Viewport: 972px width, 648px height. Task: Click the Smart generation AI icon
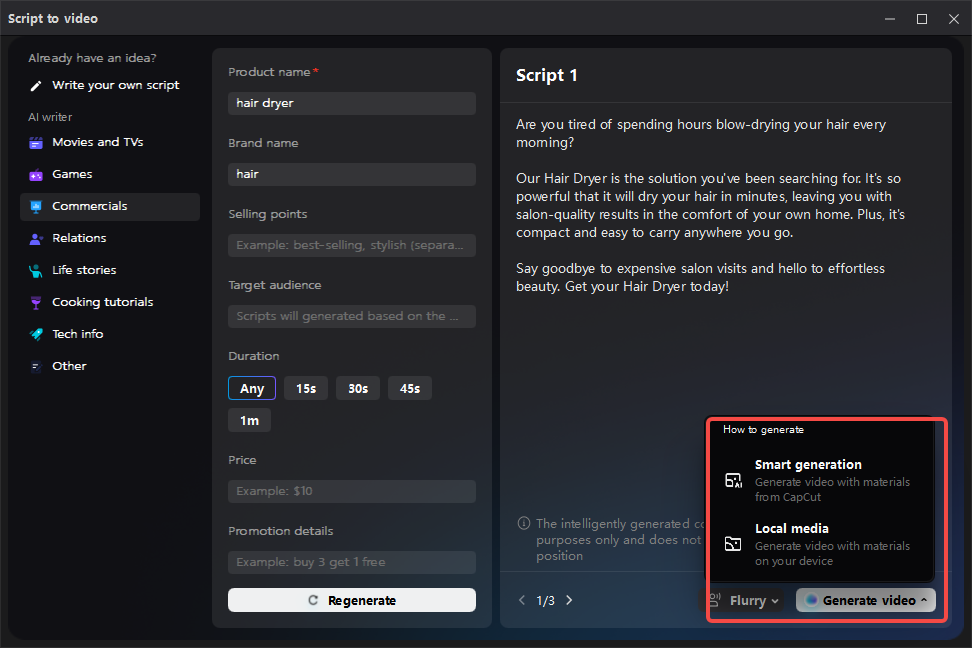coord(733,481)
